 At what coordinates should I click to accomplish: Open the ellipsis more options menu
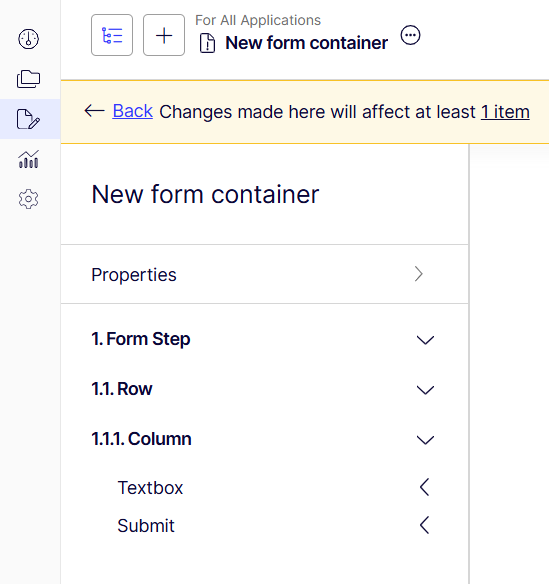pos(410,35)
